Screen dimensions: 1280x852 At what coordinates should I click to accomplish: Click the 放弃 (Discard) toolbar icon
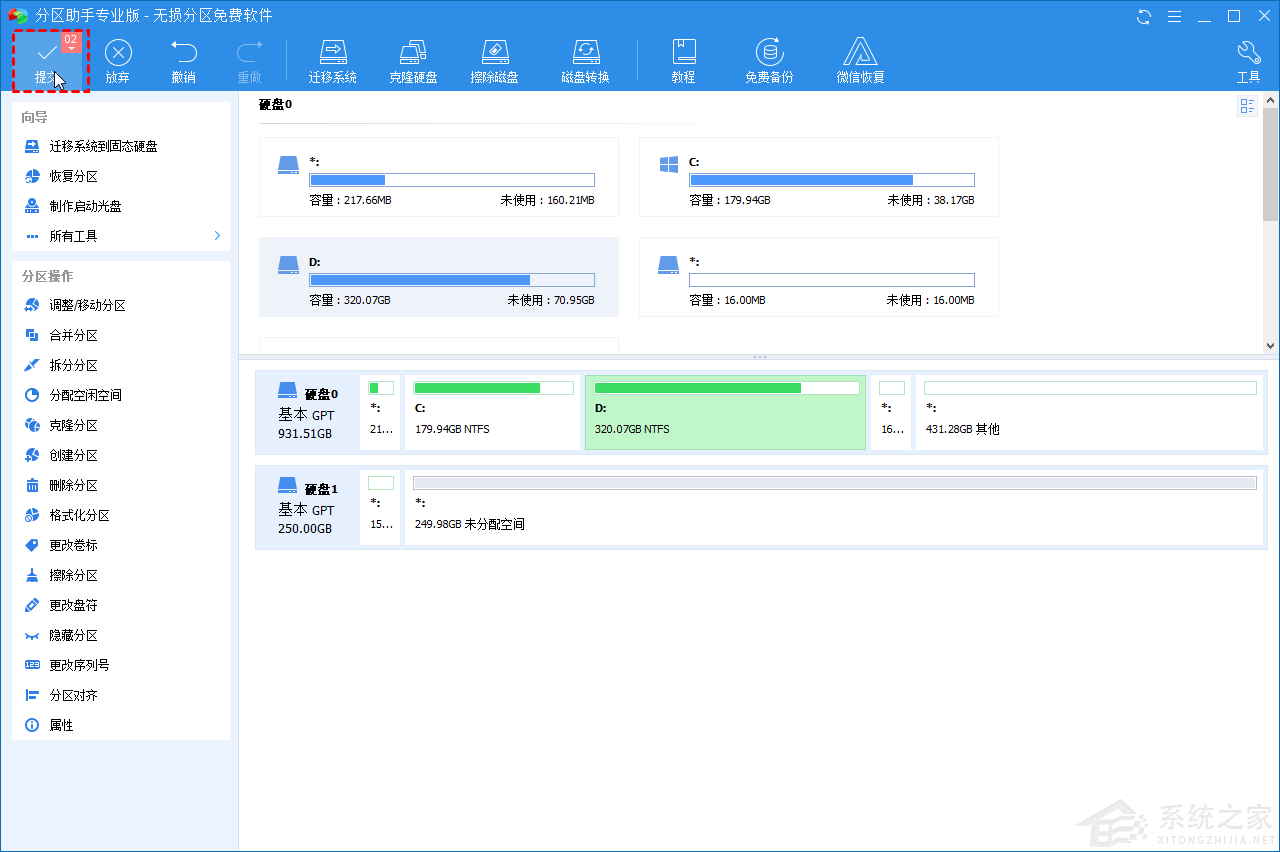click(118, 53)
